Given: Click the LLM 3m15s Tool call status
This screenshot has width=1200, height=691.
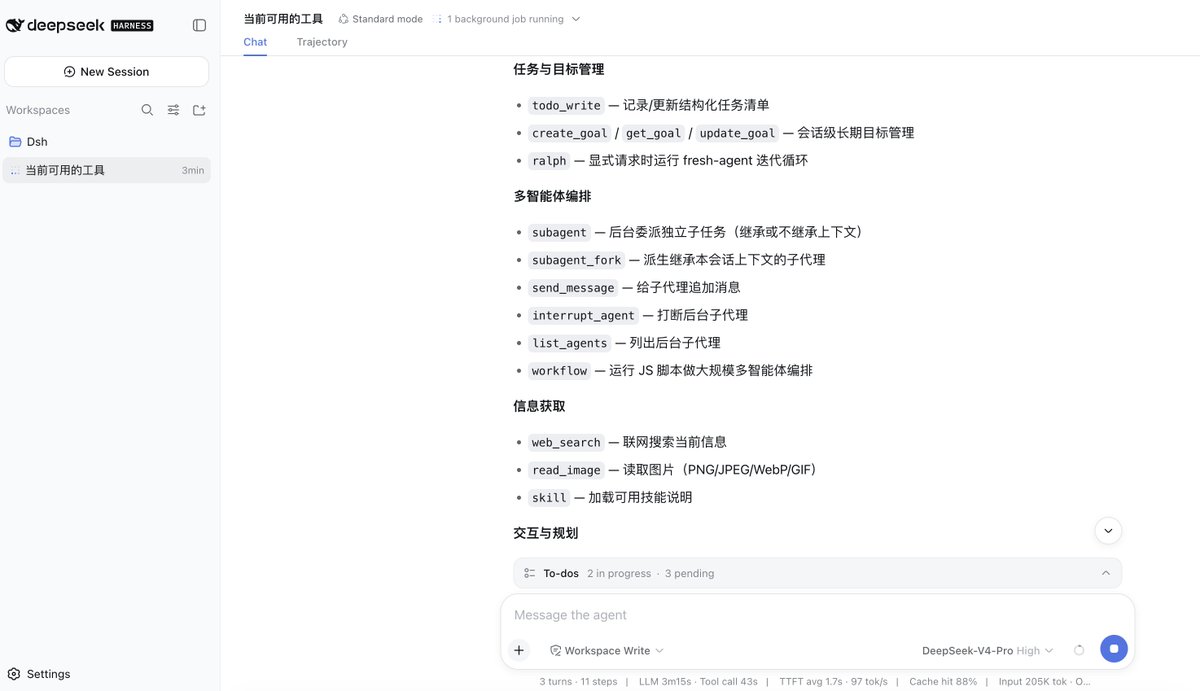Looking at the screenshot, I should tap(698, 681).
